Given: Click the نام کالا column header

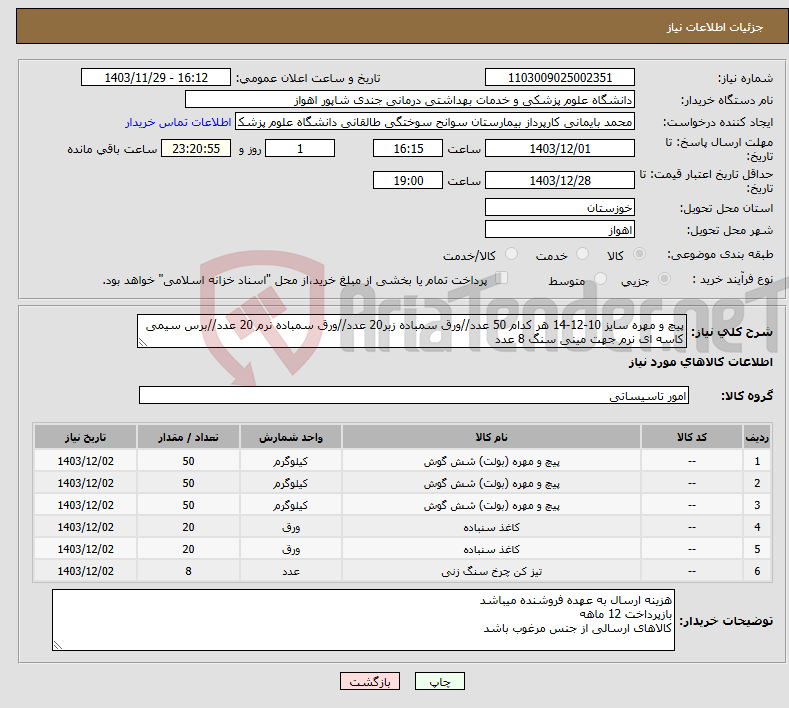Looking at the screenshot, I should point(491,437).
